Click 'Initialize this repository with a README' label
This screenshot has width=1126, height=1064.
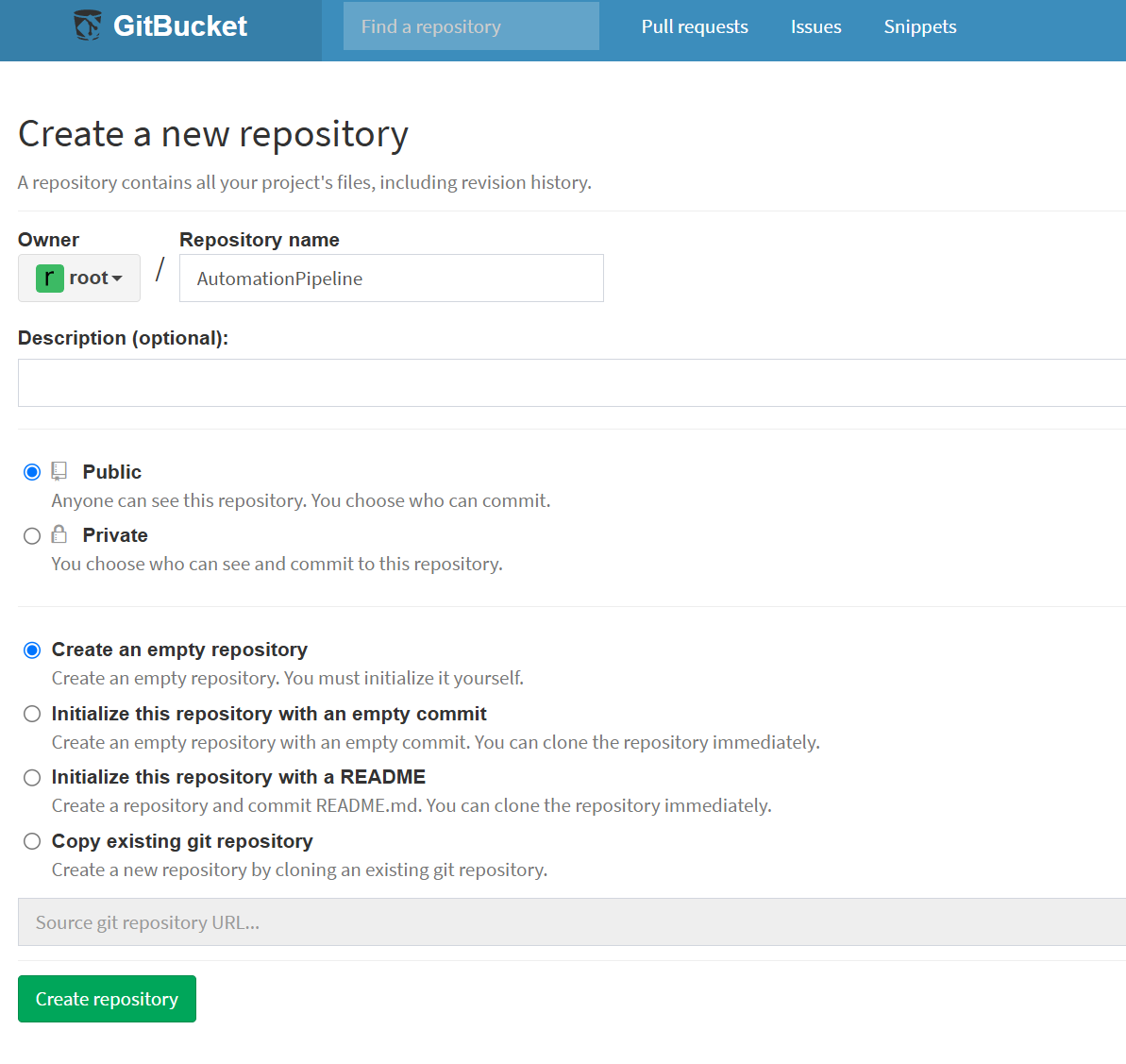click(239, 777)
